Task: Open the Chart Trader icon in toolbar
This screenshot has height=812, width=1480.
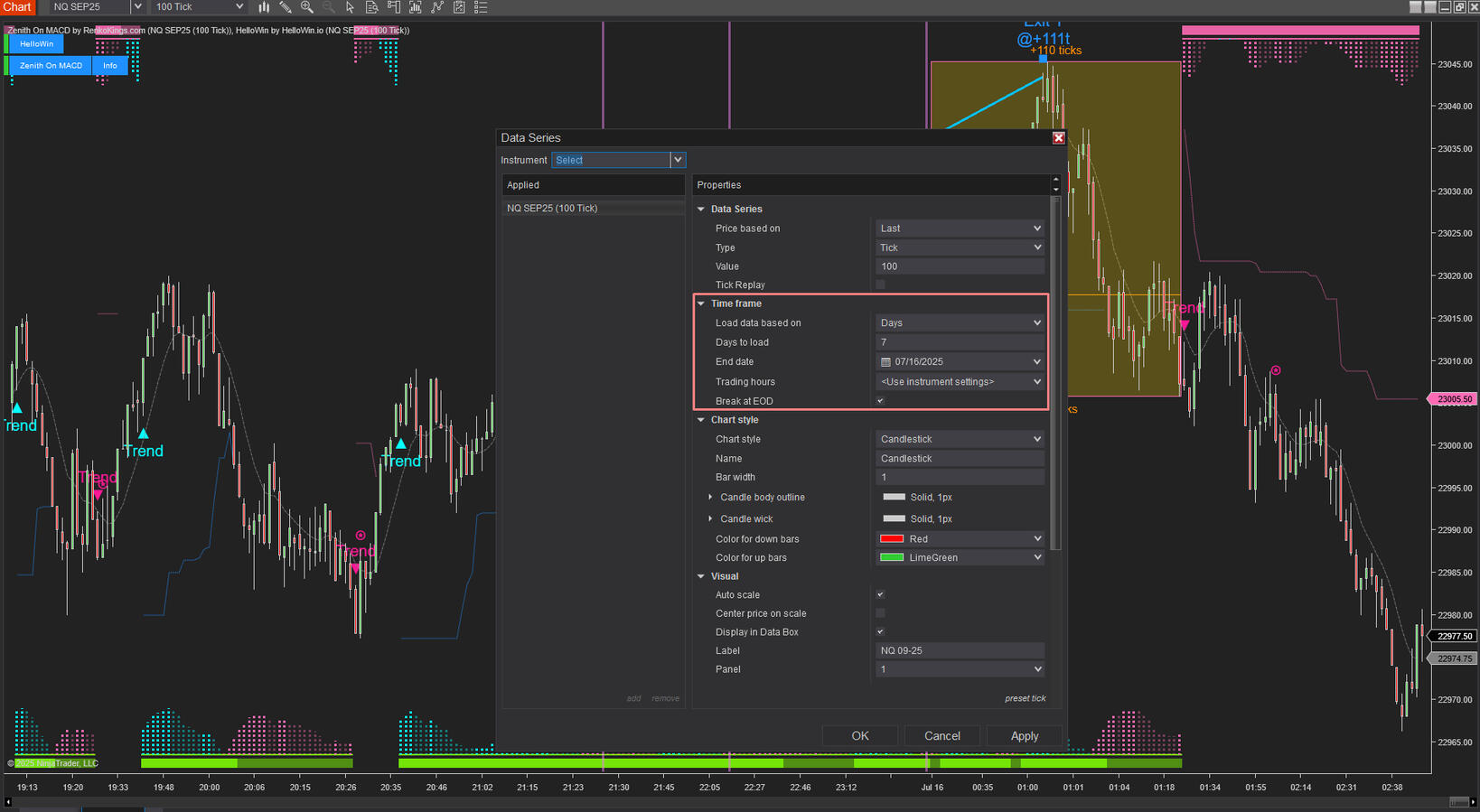Action: click(394, 7)
